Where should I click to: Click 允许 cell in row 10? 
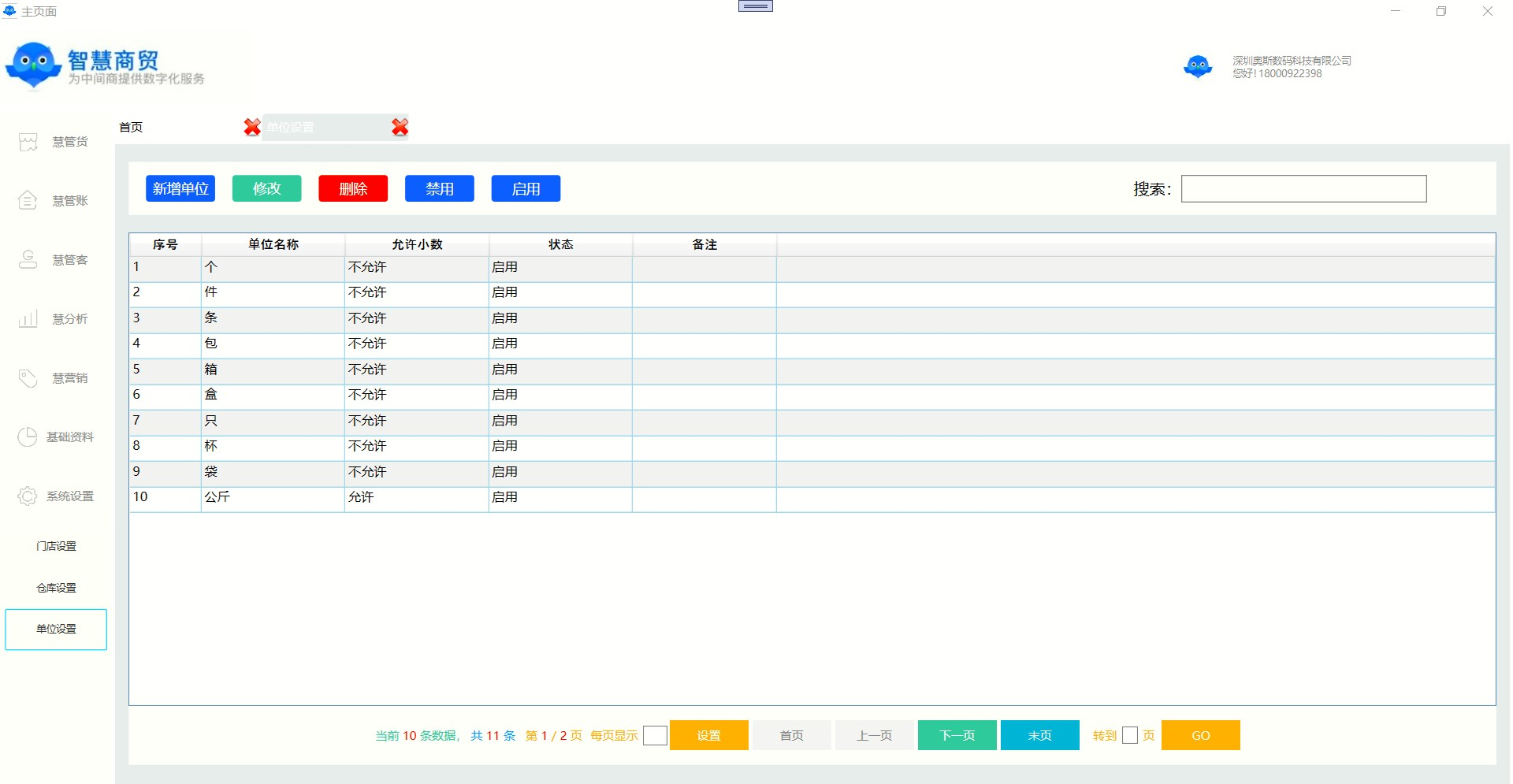point(417,499)
